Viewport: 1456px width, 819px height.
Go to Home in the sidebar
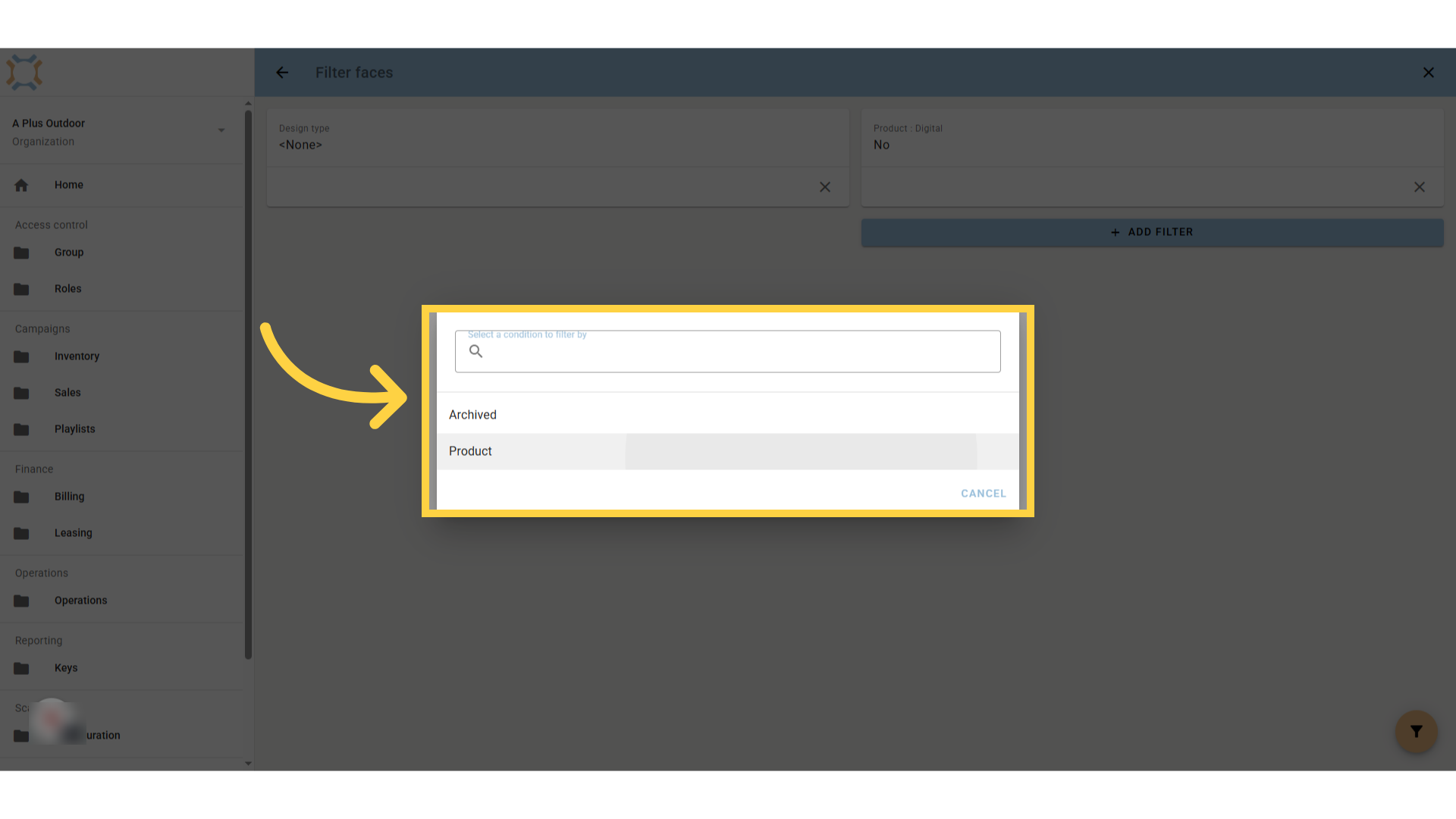(121, 185)
